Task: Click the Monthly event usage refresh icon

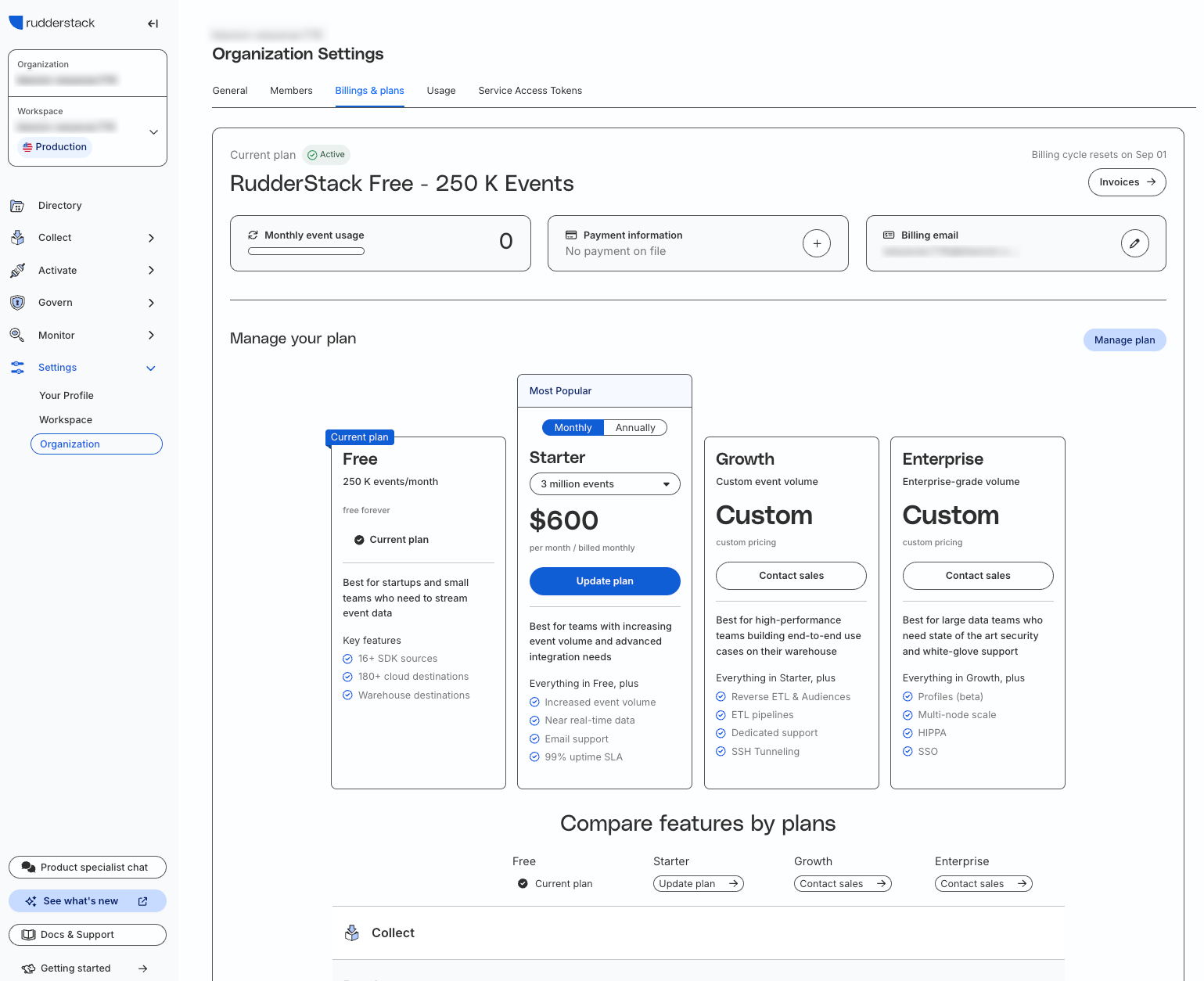Action: [x=253, y=235]
